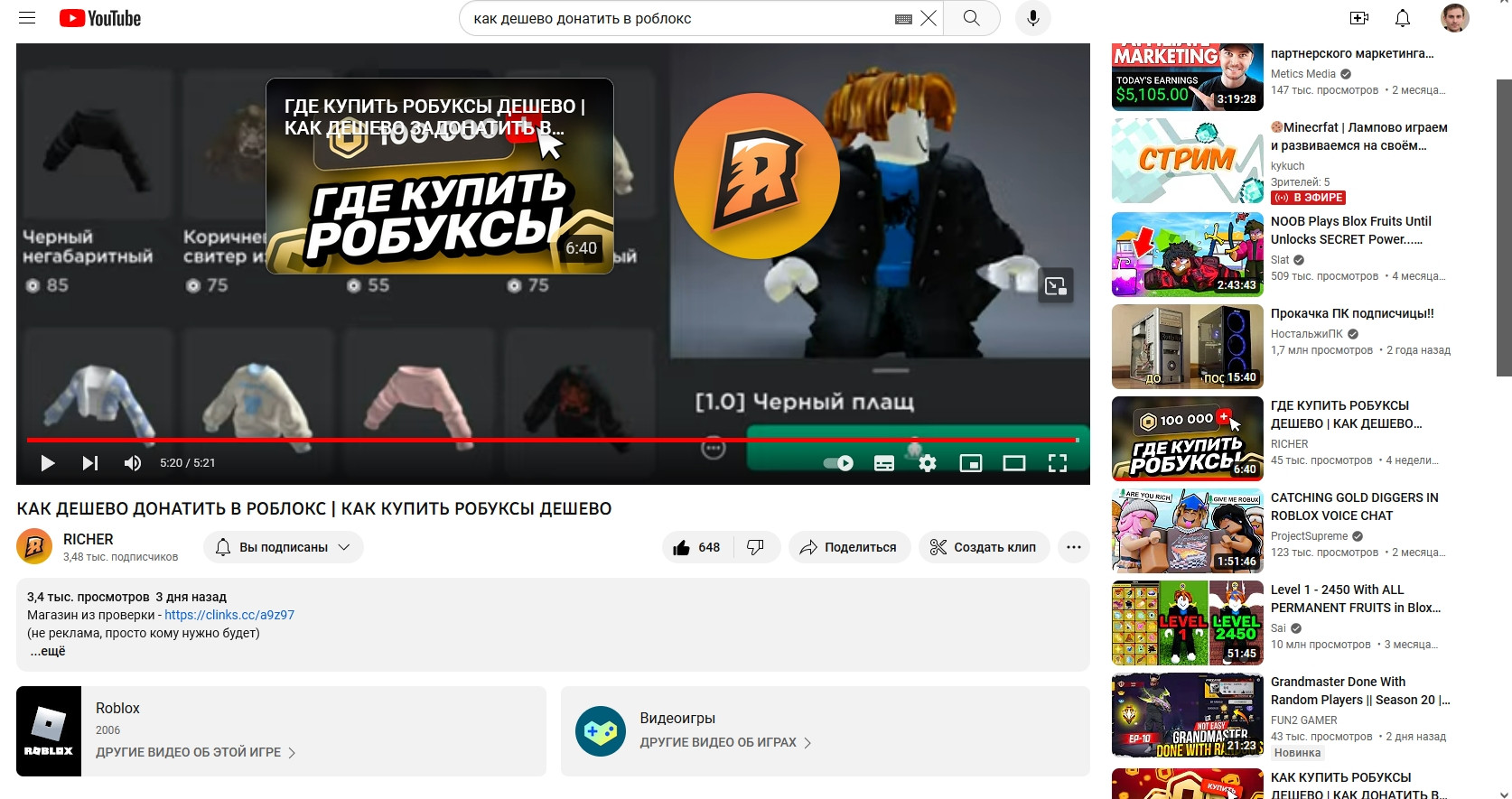Click the НостальжиПК channel name
Image resolution: width=1512 pixels, height=799 pixels.
coord(1307,334)
